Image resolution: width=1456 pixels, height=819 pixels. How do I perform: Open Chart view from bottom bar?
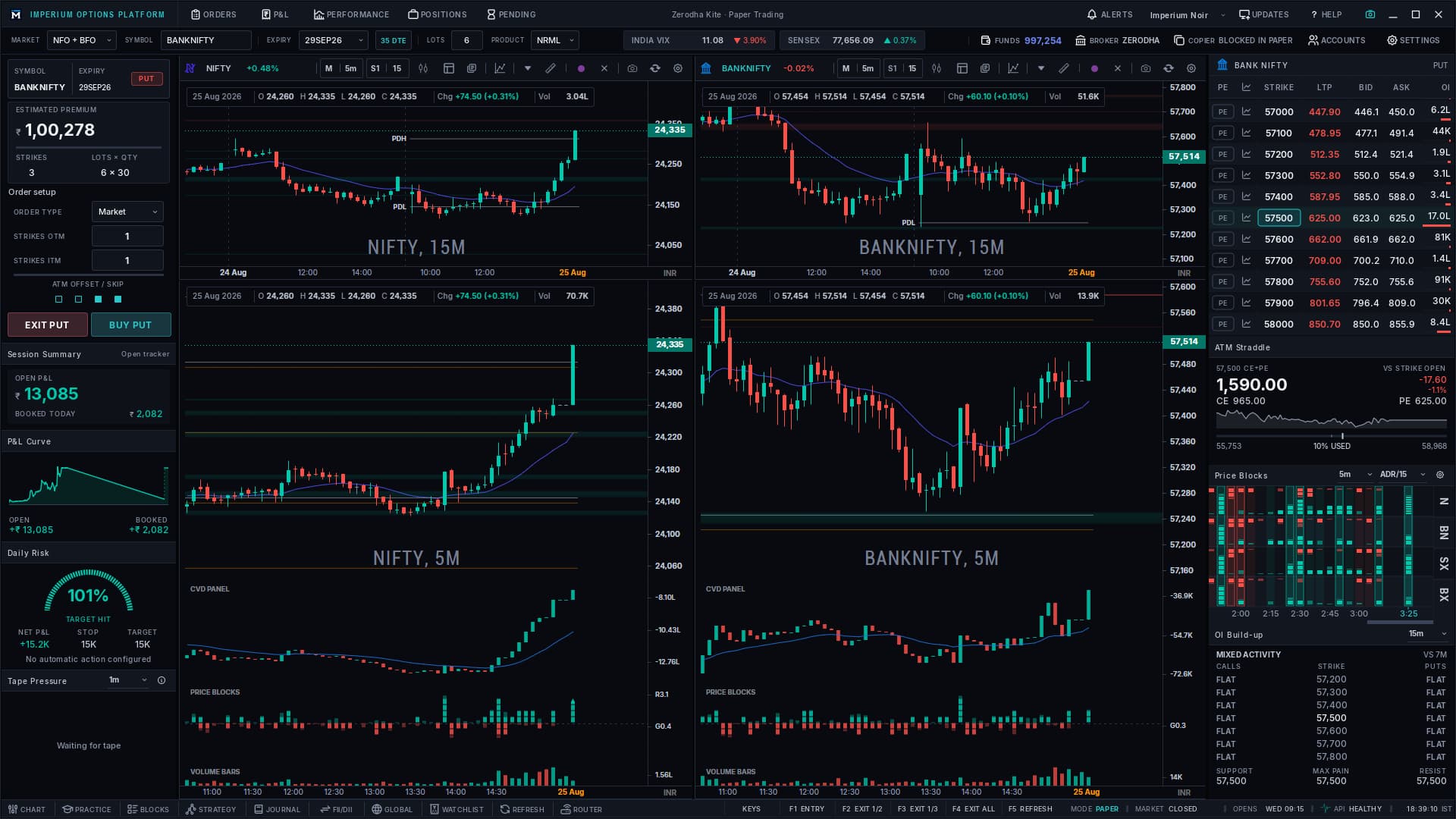27,809
